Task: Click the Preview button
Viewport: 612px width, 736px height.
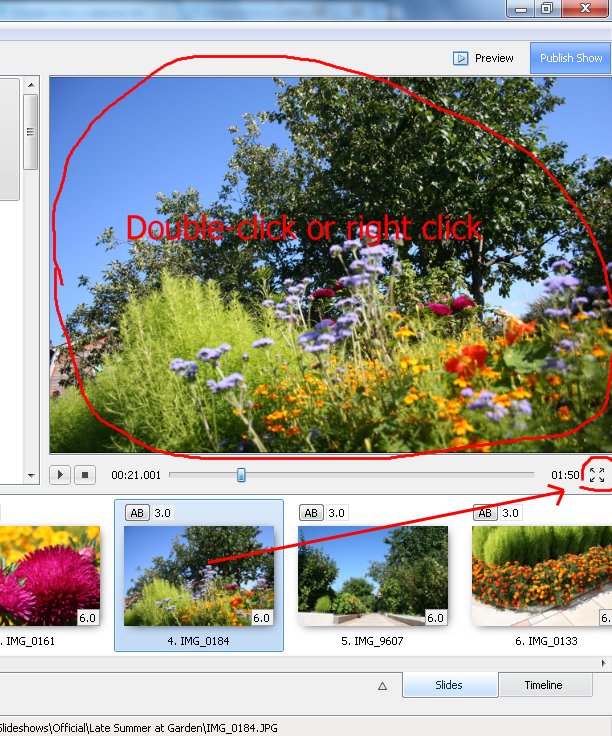Action: 483,58
